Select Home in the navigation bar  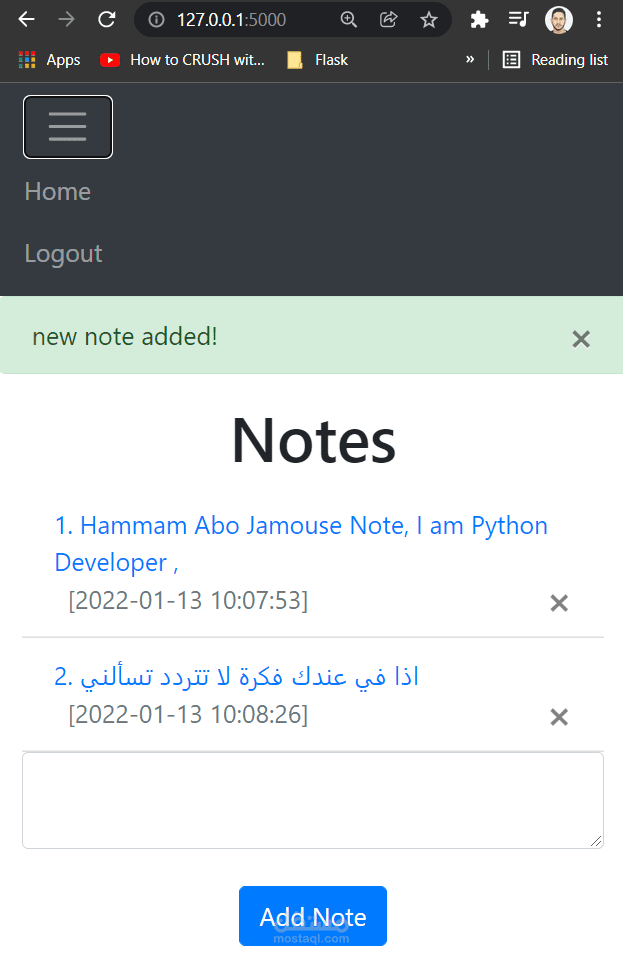tap(57, 191)
